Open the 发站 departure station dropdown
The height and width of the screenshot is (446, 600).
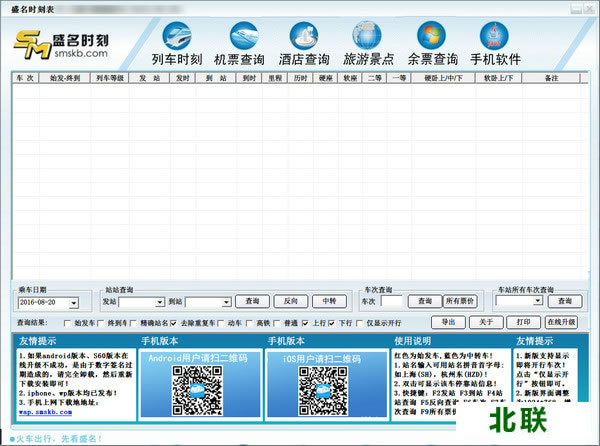click(158, 301)
